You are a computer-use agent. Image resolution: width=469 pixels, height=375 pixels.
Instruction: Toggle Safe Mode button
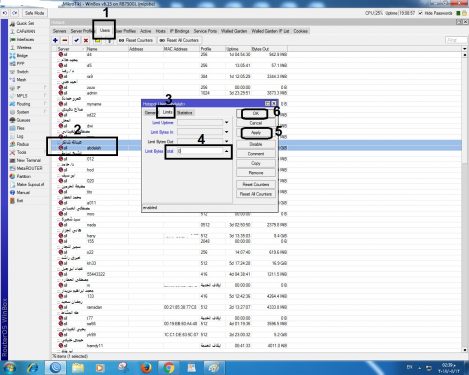click(x=34, y=13)
